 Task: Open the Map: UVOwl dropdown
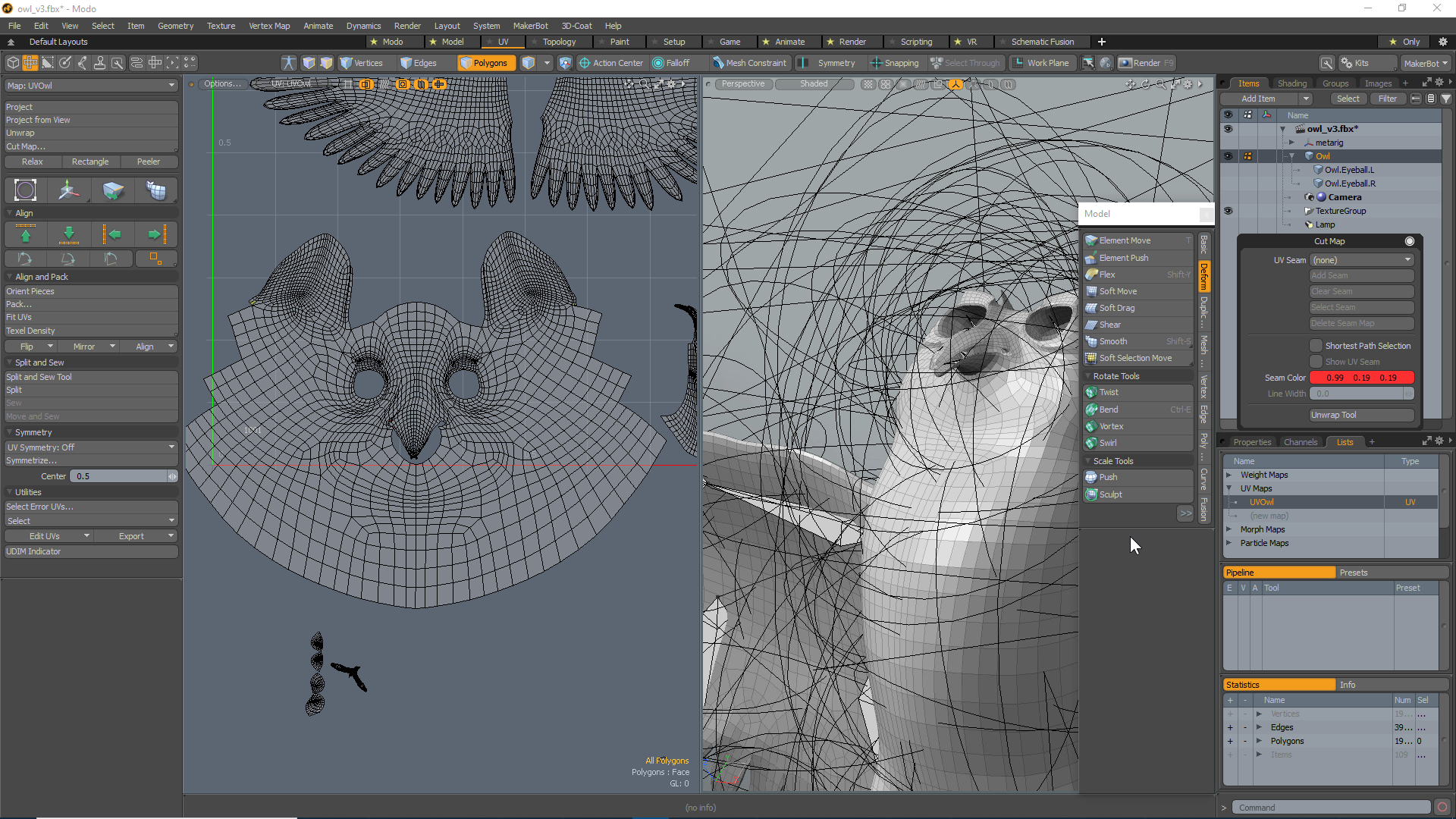(x=91, y=86)
